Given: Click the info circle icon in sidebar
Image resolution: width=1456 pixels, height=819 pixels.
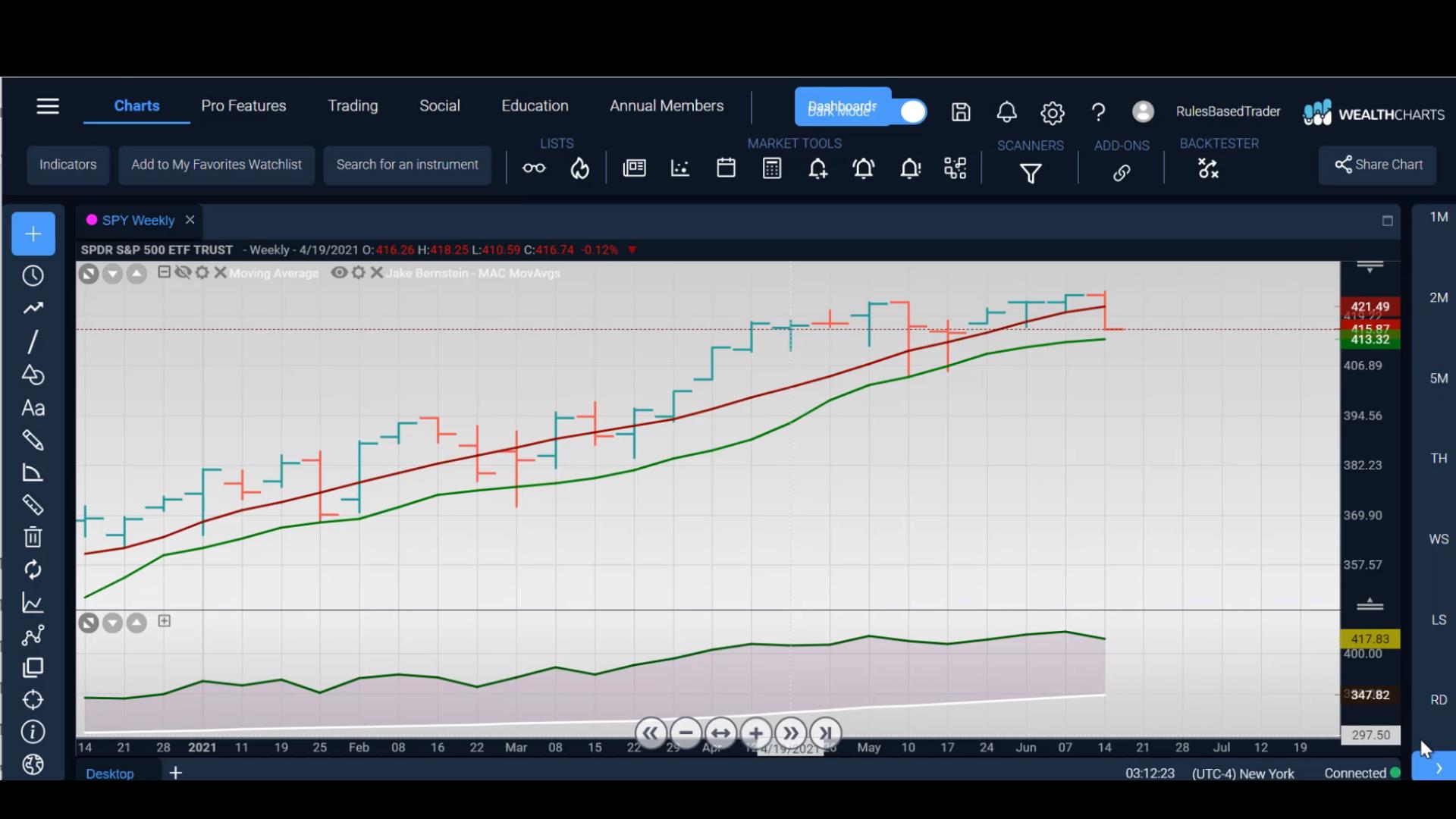Looking at the screenshot, I should (33, 732).
